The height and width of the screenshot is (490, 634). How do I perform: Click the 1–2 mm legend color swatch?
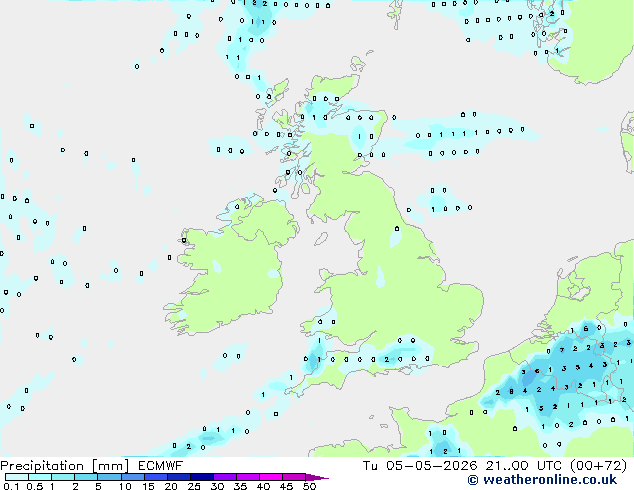pyautogui.click(x=63, y=477)
